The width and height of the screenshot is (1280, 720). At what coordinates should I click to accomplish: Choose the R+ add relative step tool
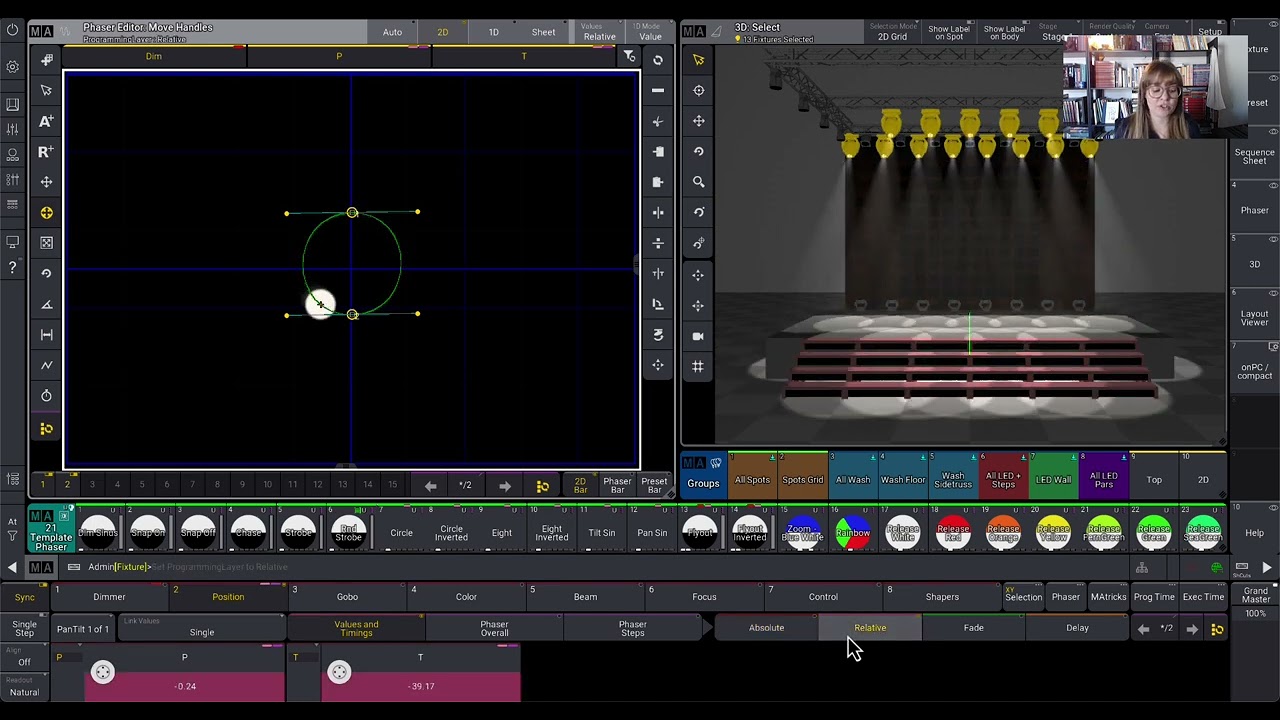(46, 152)
